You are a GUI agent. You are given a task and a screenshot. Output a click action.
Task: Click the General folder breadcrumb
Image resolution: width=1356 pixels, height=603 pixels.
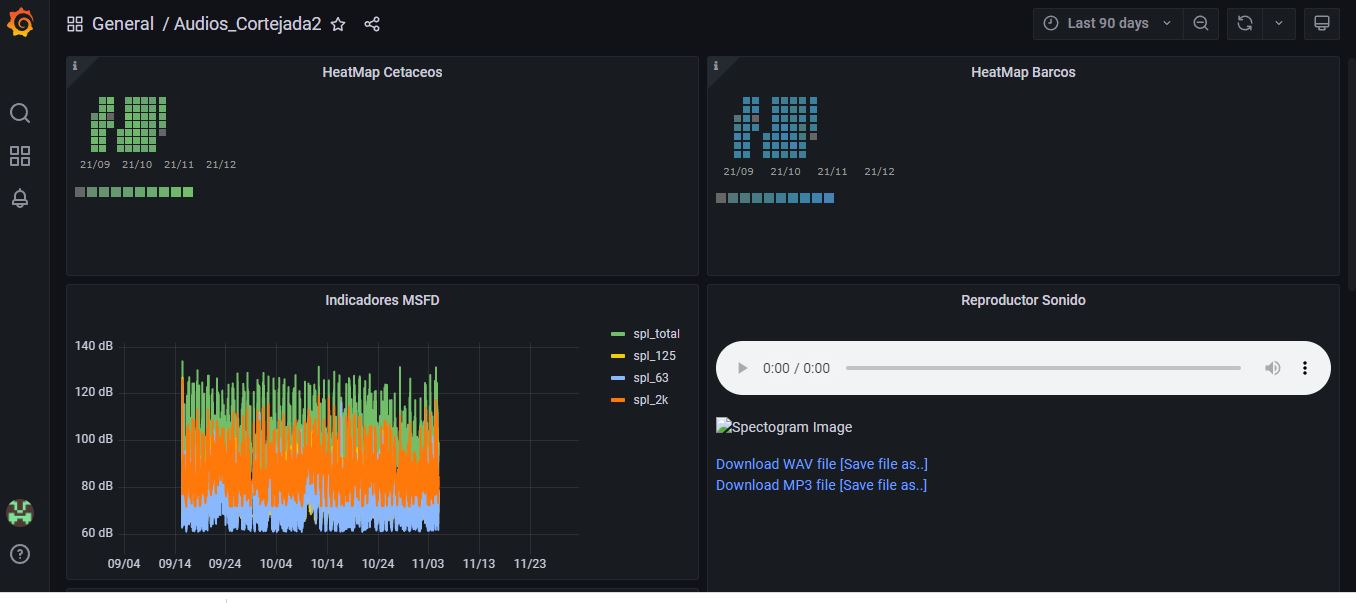122,24
